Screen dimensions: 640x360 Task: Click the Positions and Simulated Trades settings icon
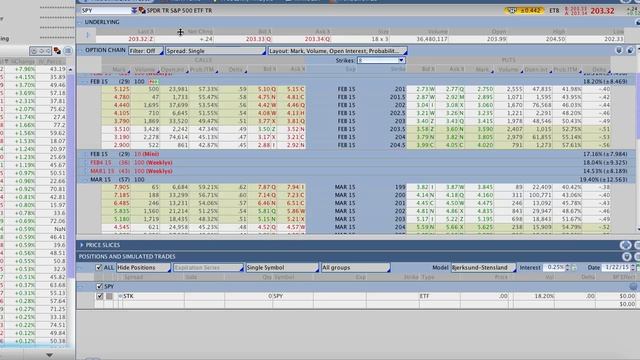click(627, 256)
